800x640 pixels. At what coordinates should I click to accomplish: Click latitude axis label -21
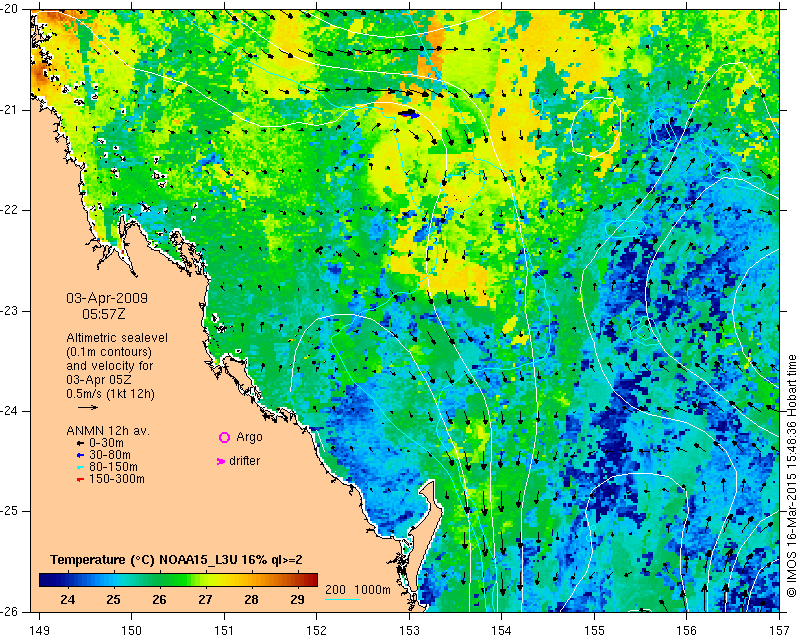pos(11,110)
